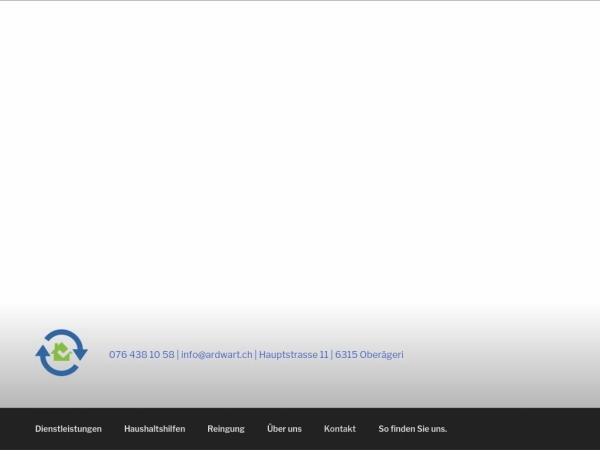Viewport: 600px width, 450px height.
Task: Go to the Haushaltshilfen page
Action: pos(154,429)
